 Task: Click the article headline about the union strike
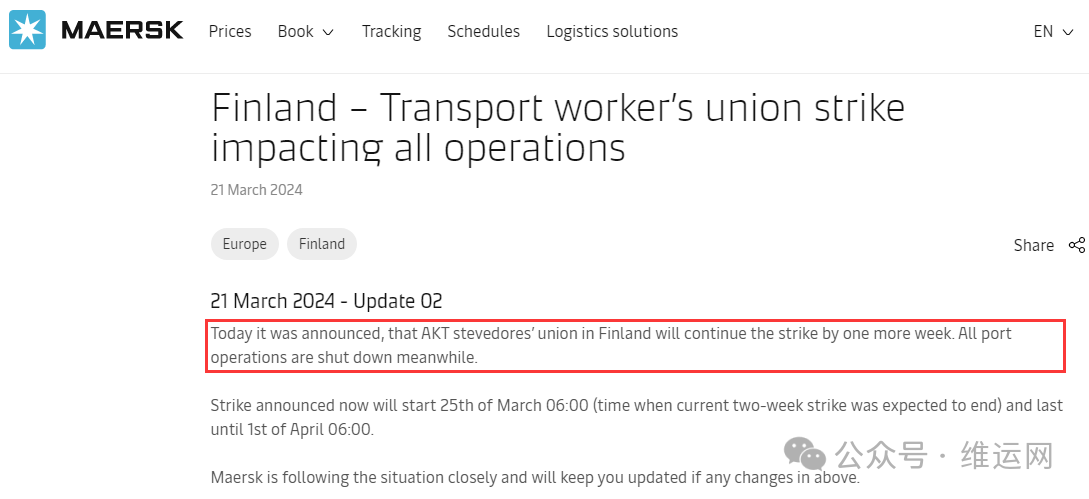(x=558, y=127)
